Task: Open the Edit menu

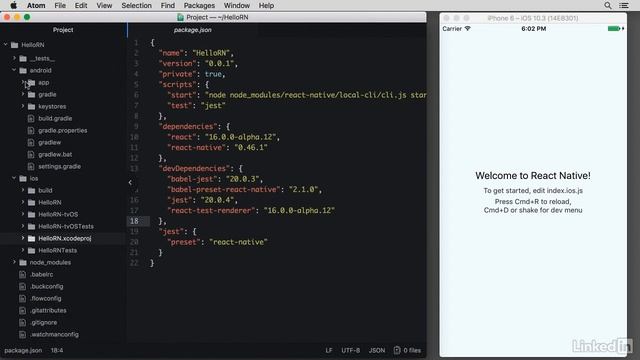Action: click(81, 5)
